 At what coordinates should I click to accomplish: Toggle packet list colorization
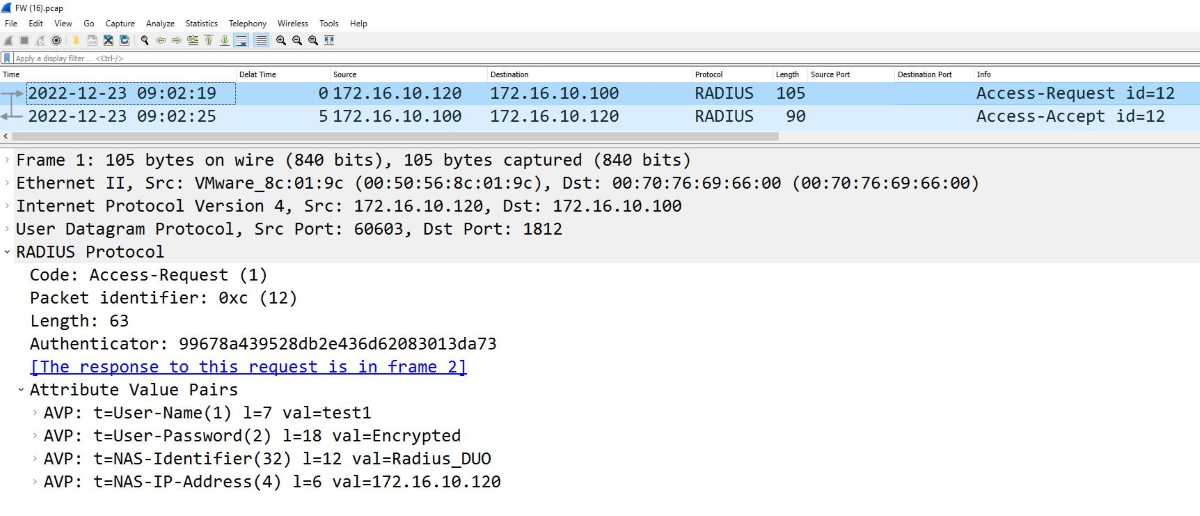261,40
